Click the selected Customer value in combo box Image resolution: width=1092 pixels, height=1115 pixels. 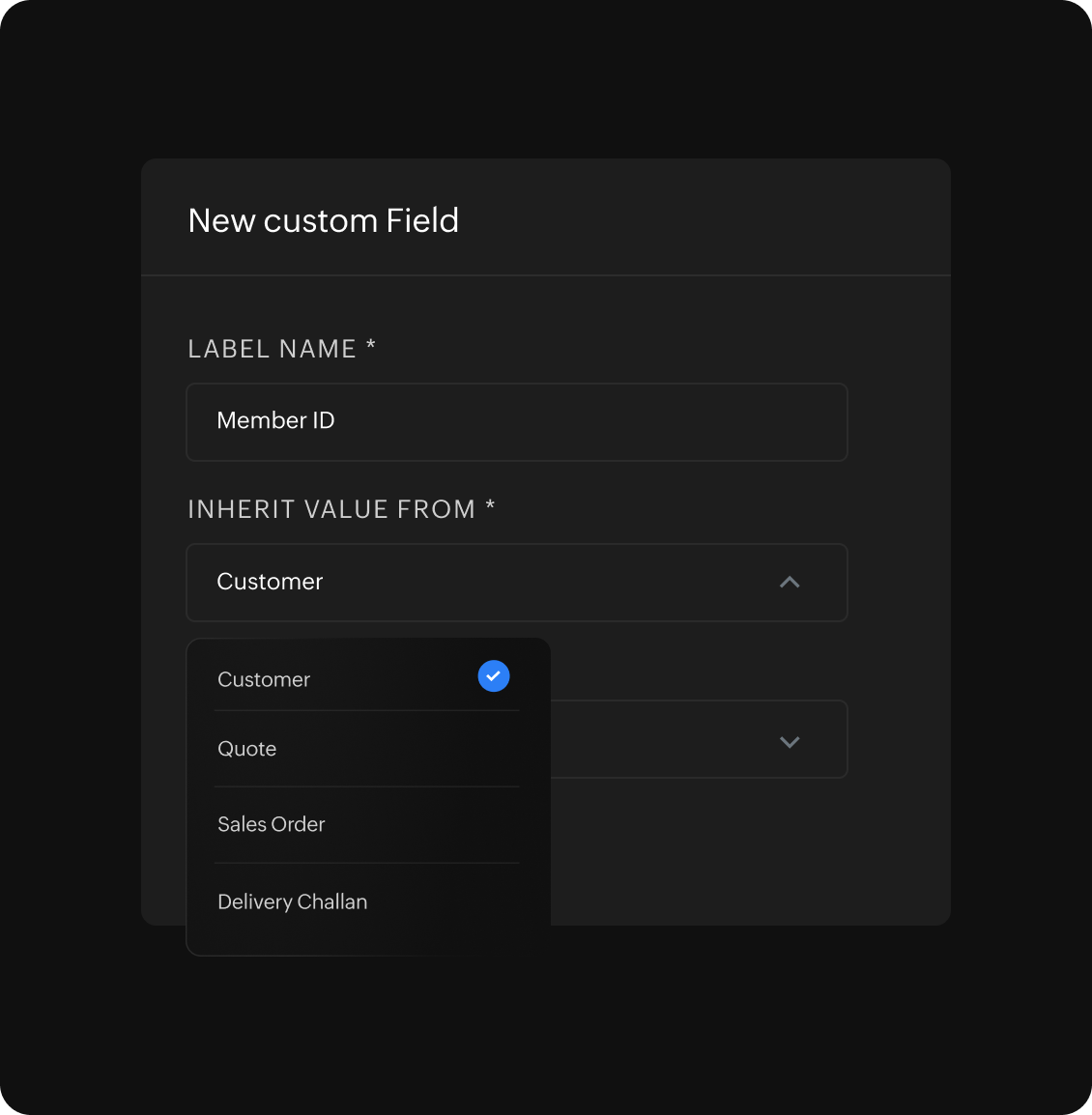(x=270, y=582)
